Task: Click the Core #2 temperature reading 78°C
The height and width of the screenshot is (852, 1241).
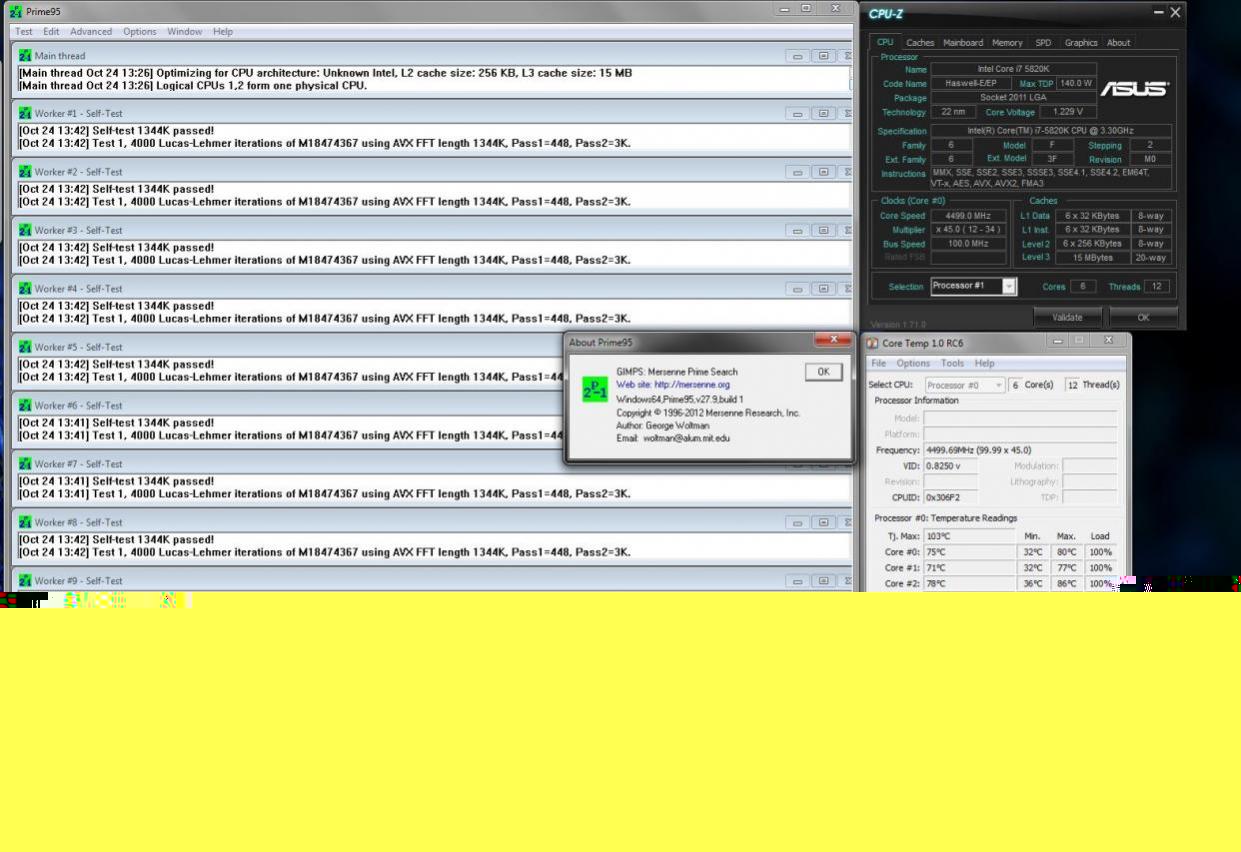Action: click(x=969, y=584)
